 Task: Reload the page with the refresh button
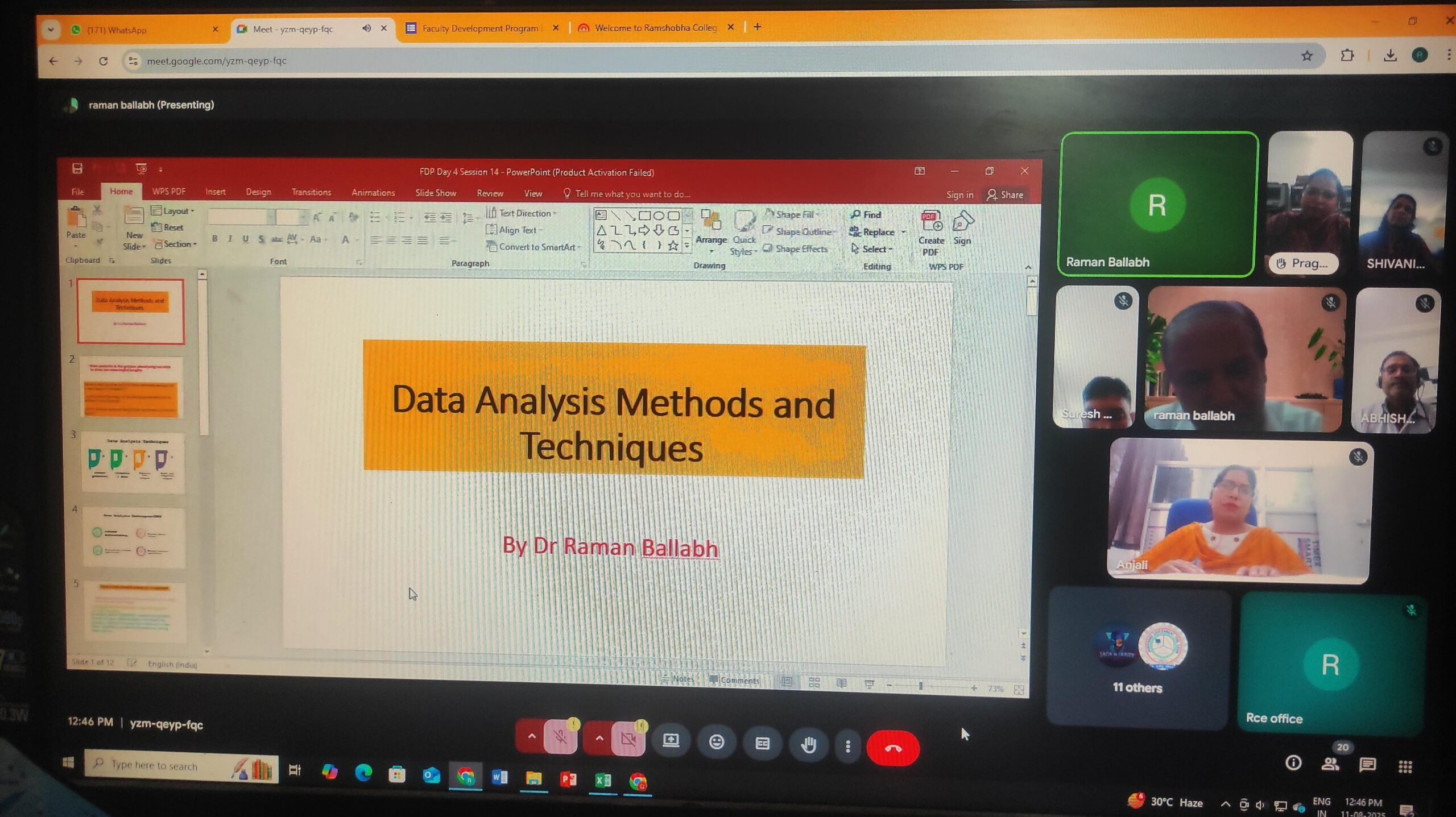103,61
